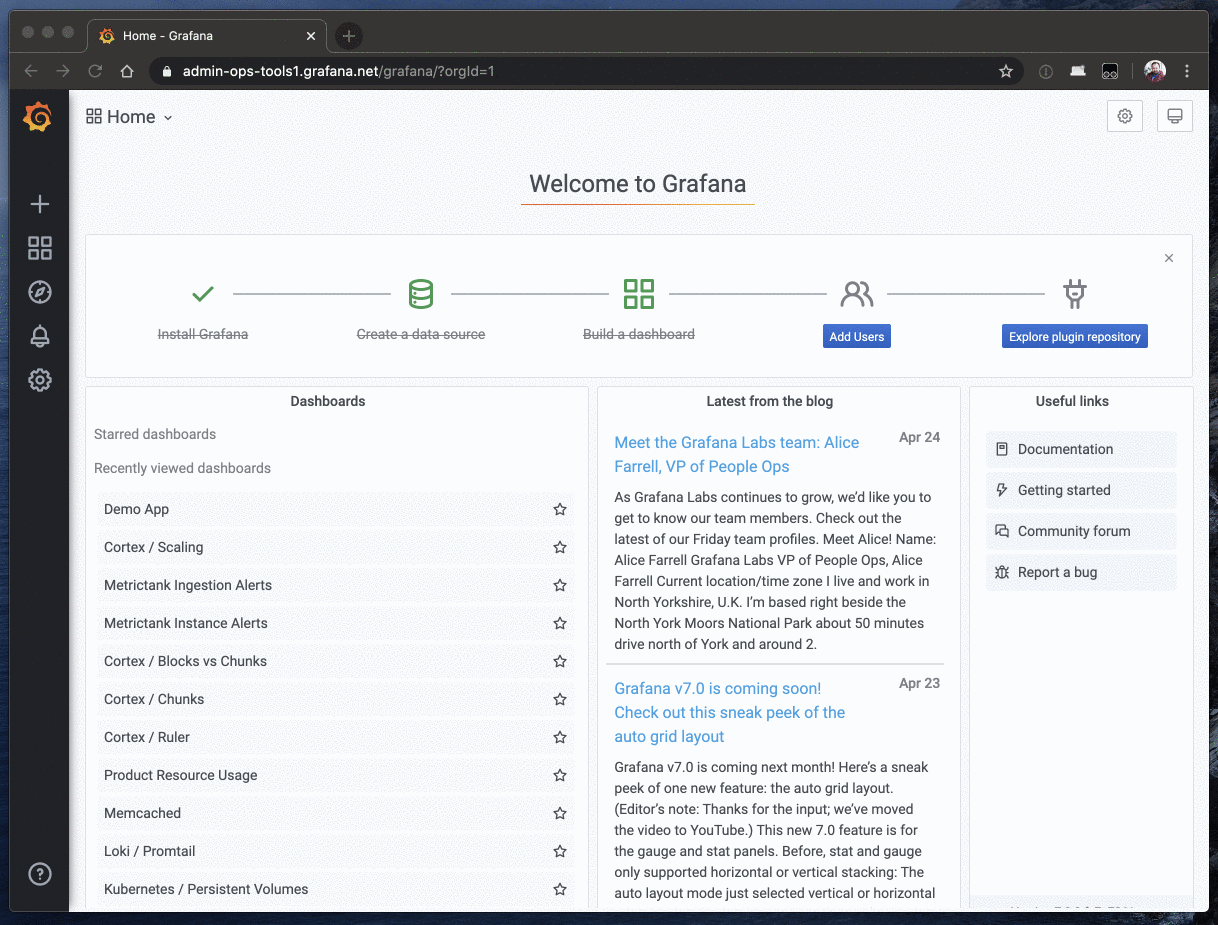Open Kubernetes / Persistent Volumes dashboard

206,889
